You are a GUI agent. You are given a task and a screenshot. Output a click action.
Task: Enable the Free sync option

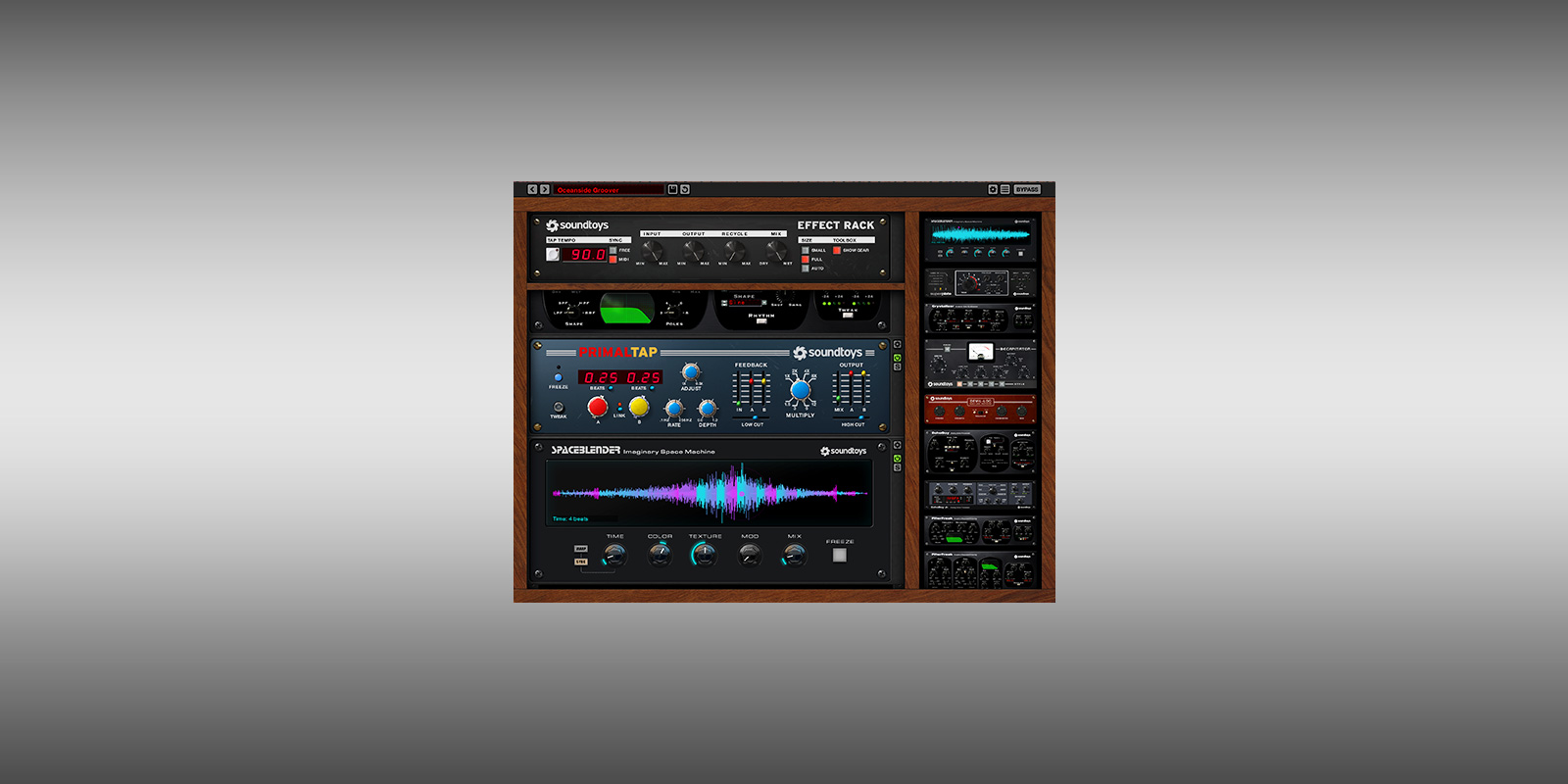click(613, 250)
